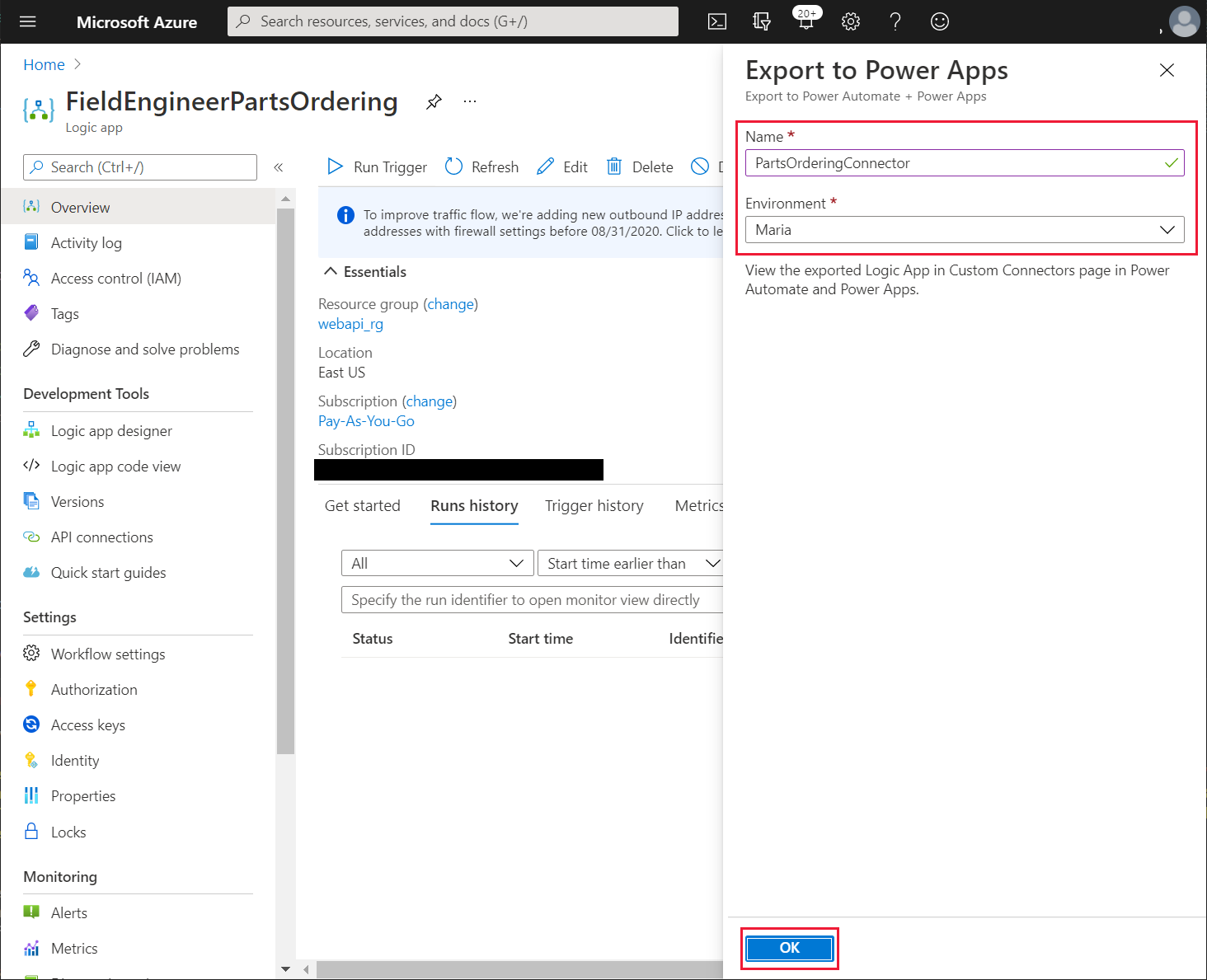Send feedback via the smiley icon

939,21
